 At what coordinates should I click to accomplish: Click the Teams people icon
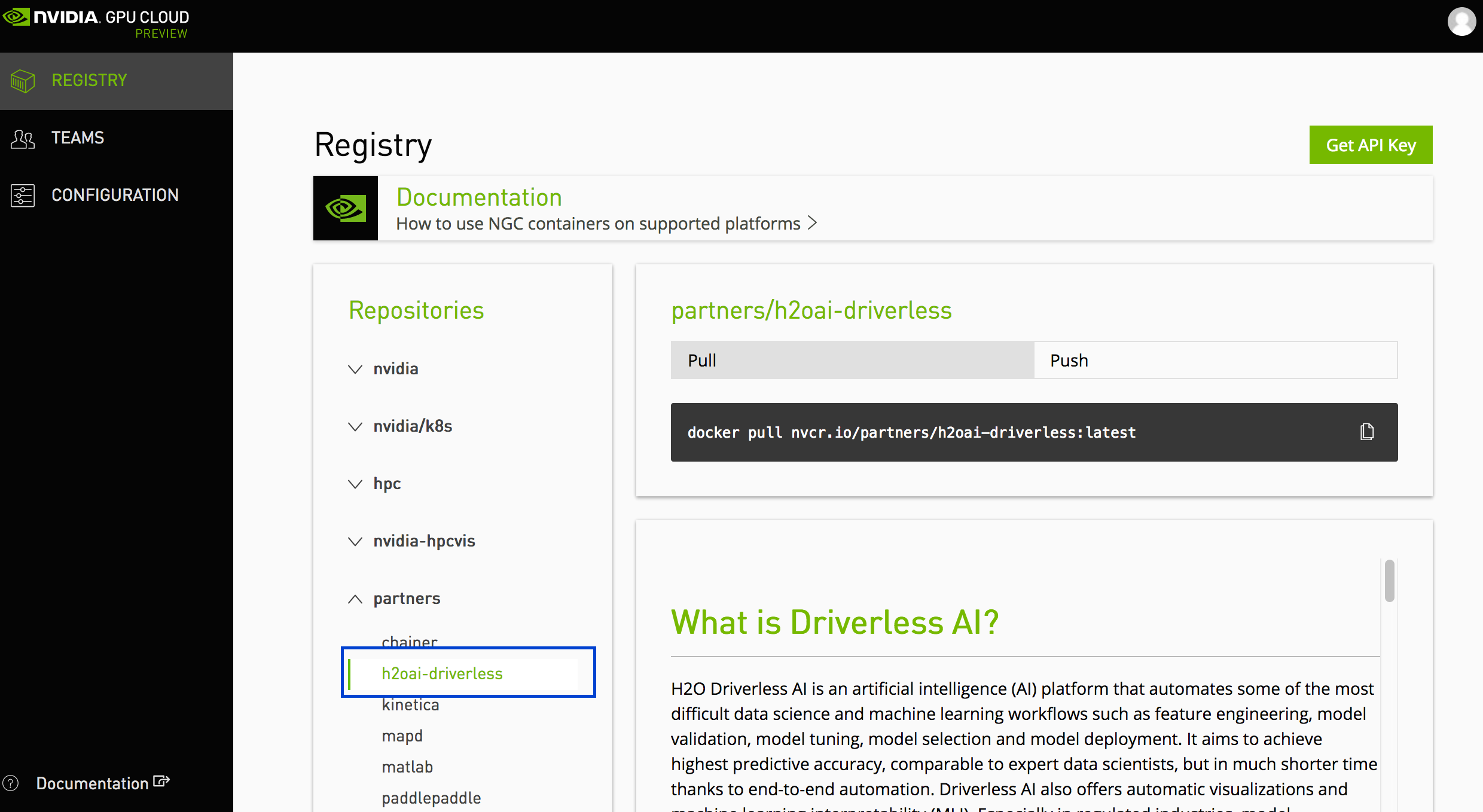pos(23,139)
